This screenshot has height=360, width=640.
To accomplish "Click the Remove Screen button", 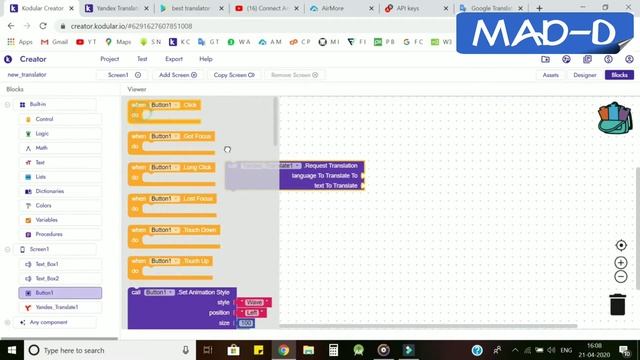I will click(295, 75).
